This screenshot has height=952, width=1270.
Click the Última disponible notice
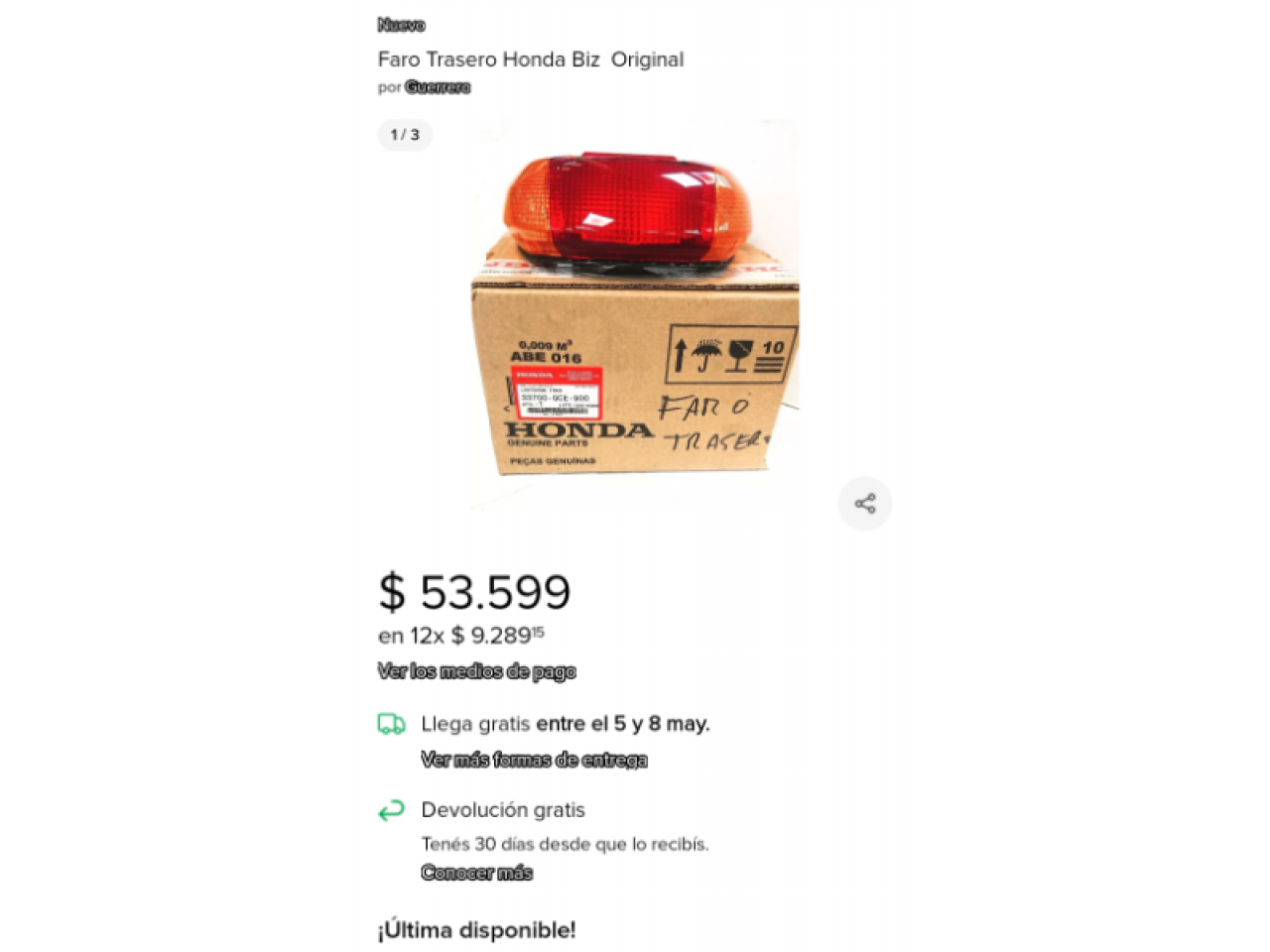476,930
